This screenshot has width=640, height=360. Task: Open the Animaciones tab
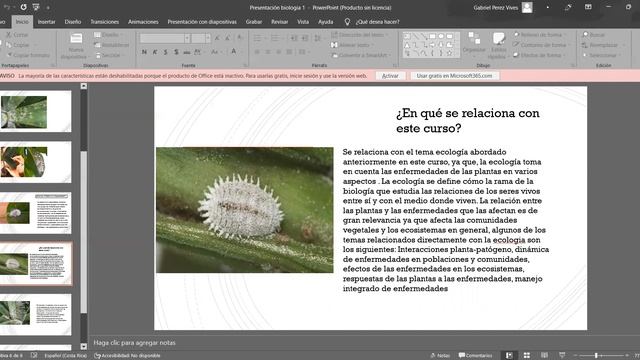143,22
